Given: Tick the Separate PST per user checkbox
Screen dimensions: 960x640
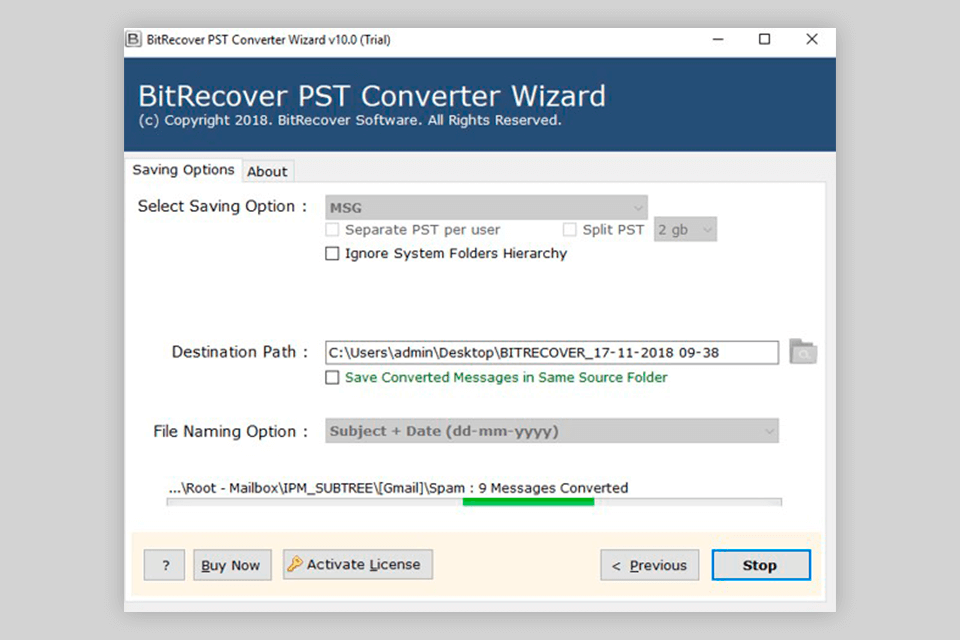Looking at the screenshot, I should point(332,230).
